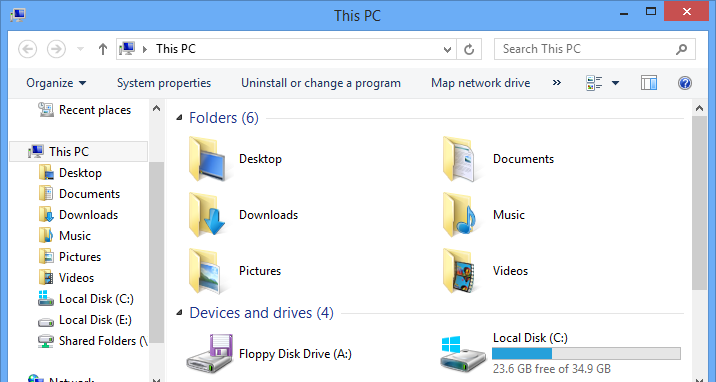The width and height of the screenshot is (716, 382).
Task: Click '23.6 GB free of 34.9 GB' text
Action: 552,368
